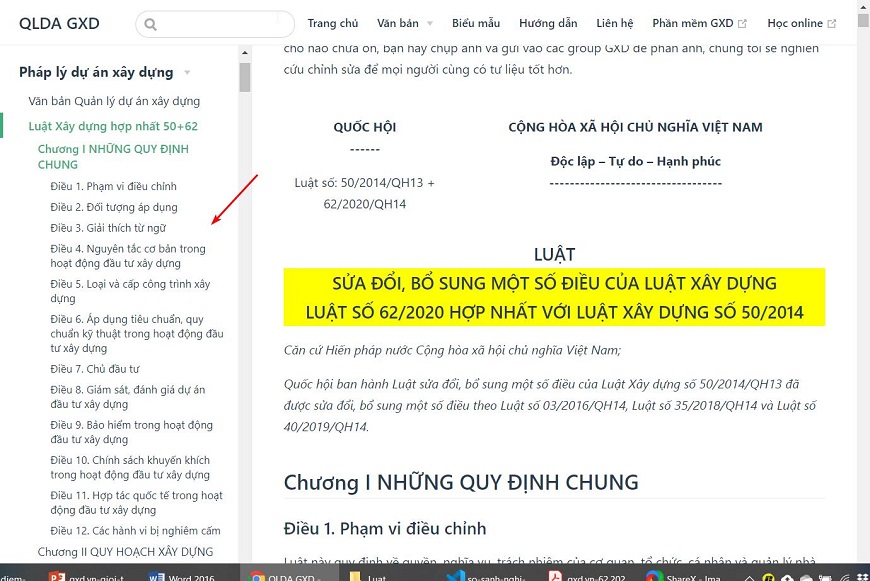Switch to Trang chủ
Viewport: 870px width, 581px height.
click(334, 22)
